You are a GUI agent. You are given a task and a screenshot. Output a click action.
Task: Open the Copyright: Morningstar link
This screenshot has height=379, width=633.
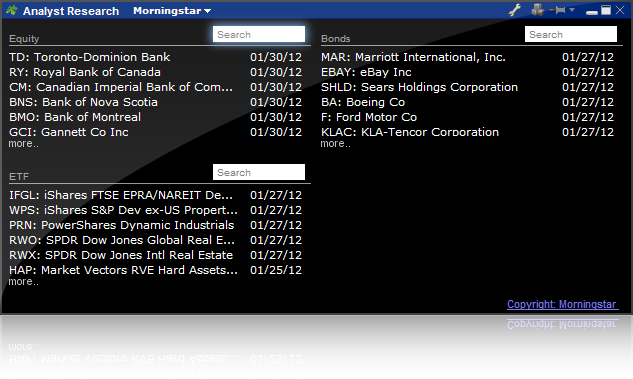pos(562,304)
